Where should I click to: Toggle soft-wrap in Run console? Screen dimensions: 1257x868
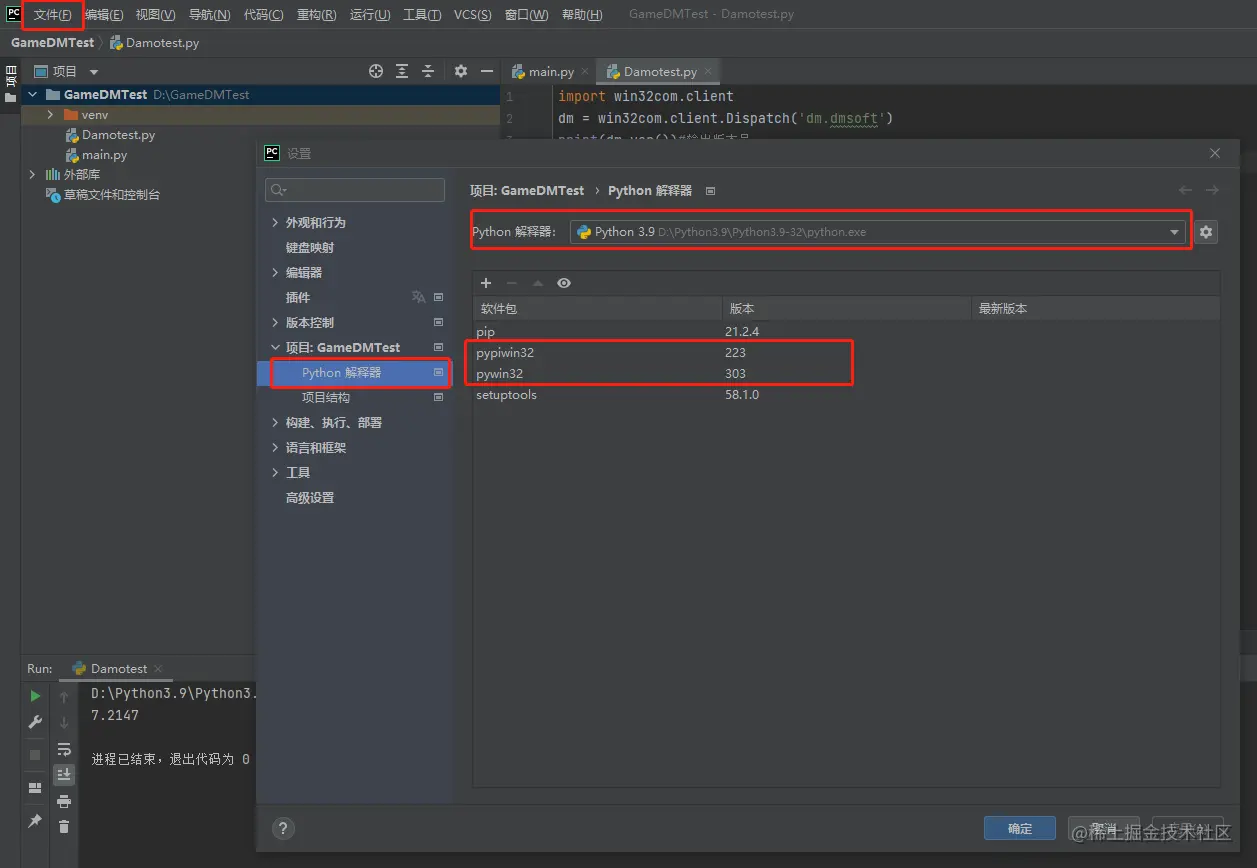64,749
